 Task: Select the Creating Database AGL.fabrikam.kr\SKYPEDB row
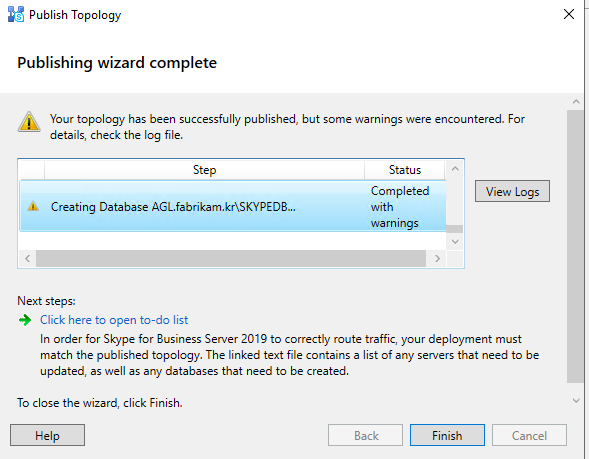pos(233,207)
